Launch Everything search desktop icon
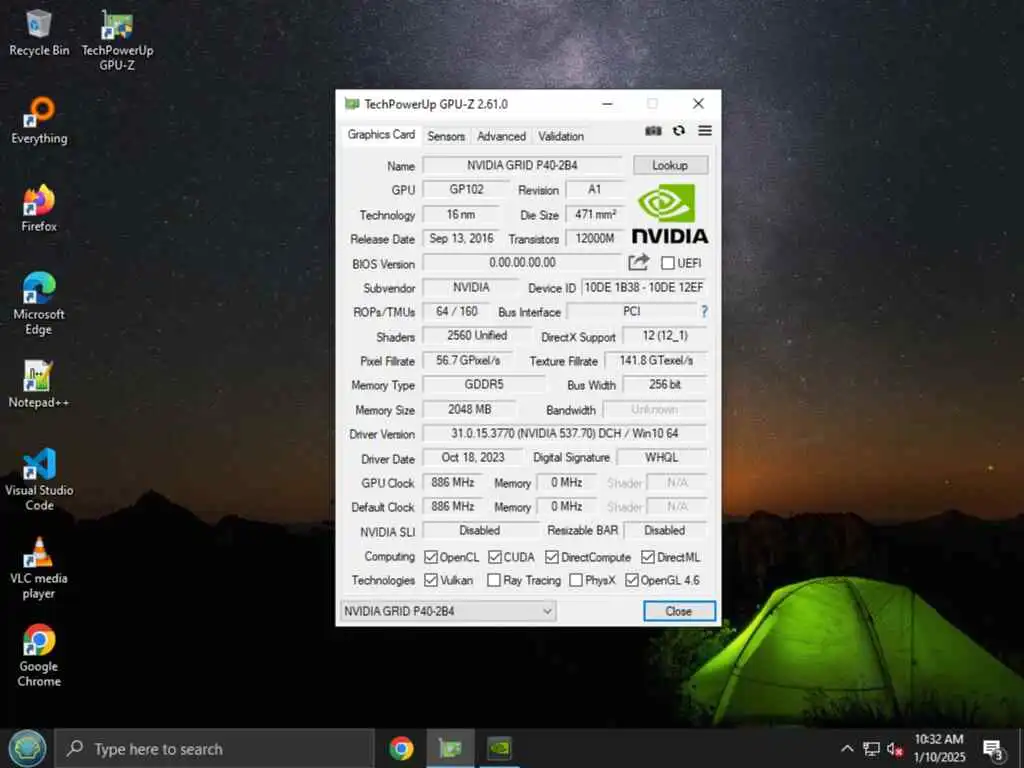 (x=39, y=120)
